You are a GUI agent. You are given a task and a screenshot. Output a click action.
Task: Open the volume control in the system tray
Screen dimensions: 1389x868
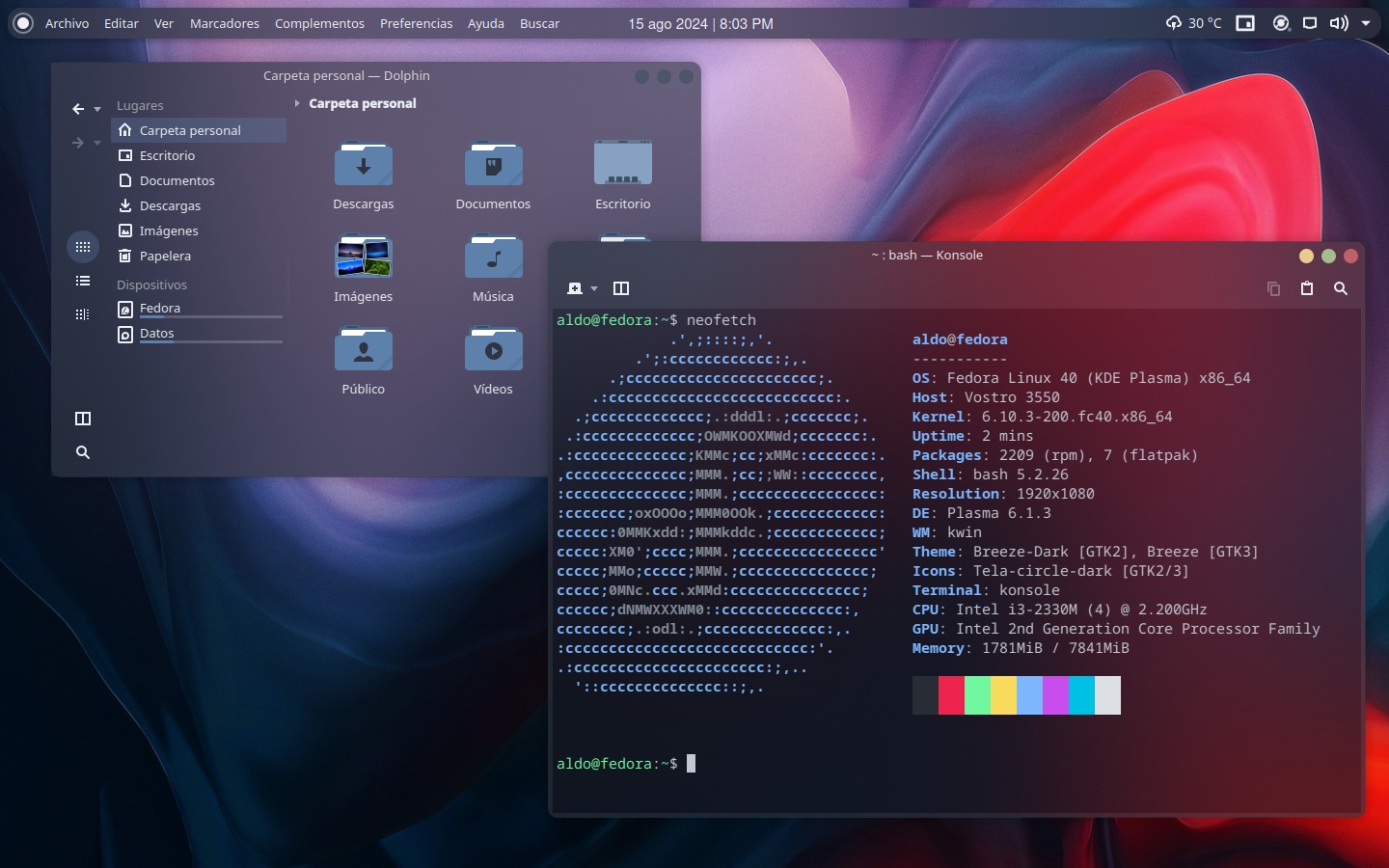[x=1339, y=23]
